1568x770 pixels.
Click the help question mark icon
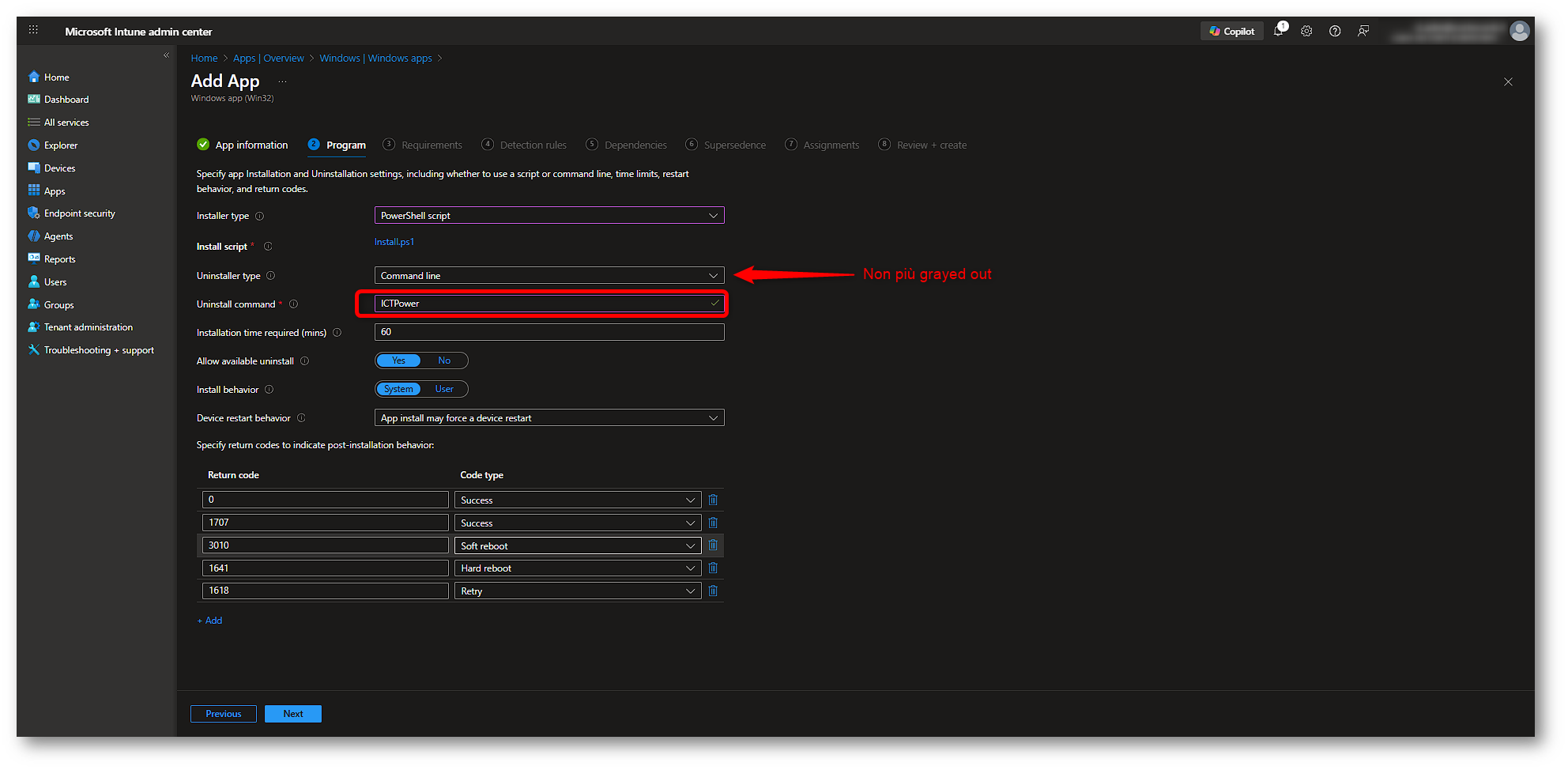[1335, 32]
